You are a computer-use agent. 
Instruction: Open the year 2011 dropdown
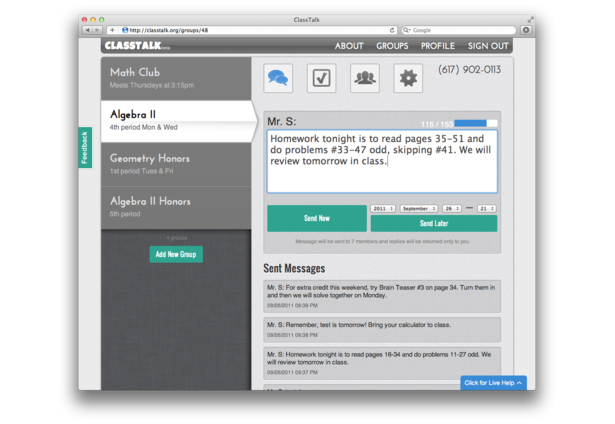383,209
